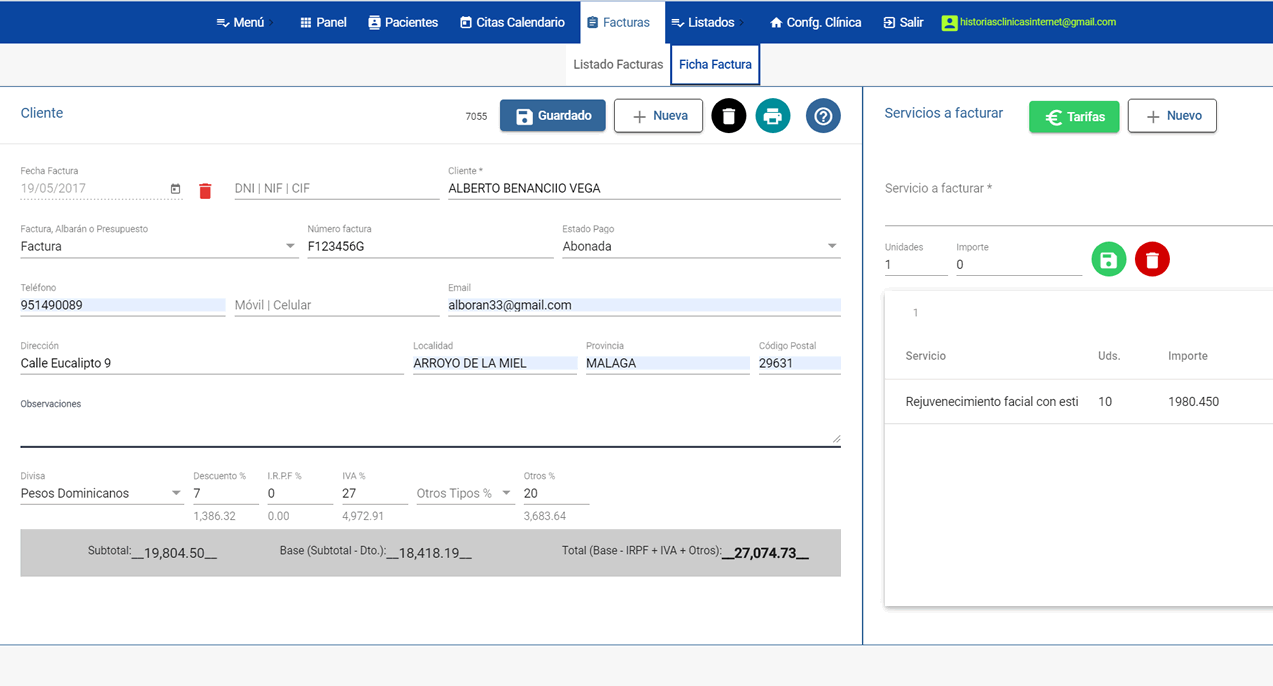
Task: Select the Rejuvenecimiento facial service row
Action: pyautogui.click(x=991, y=402)
